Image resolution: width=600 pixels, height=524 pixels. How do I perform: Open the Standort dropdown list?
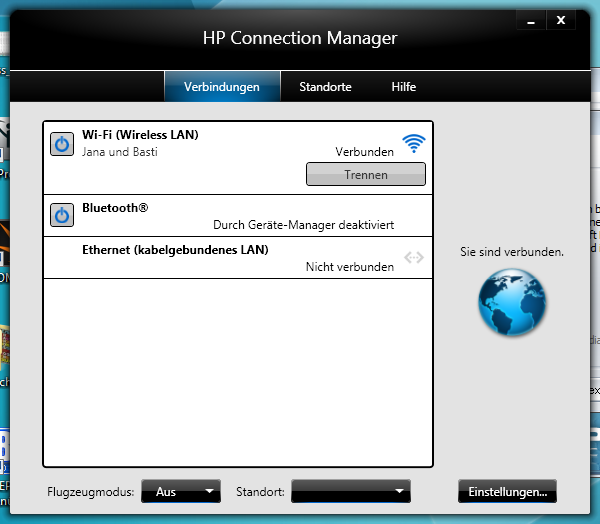tap(351, 491)
